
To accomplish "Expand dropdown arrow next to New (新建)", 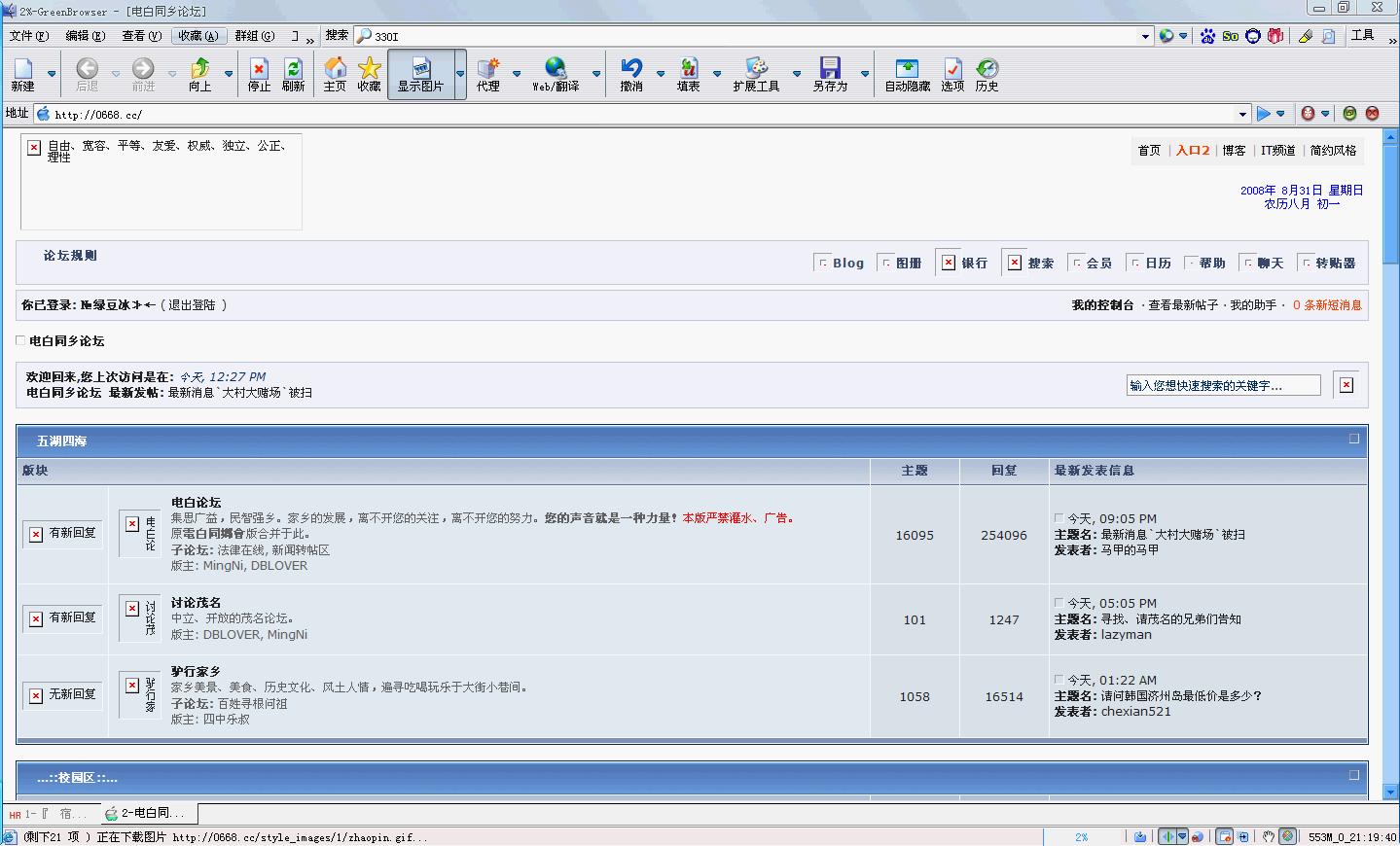I will (52, 74).
